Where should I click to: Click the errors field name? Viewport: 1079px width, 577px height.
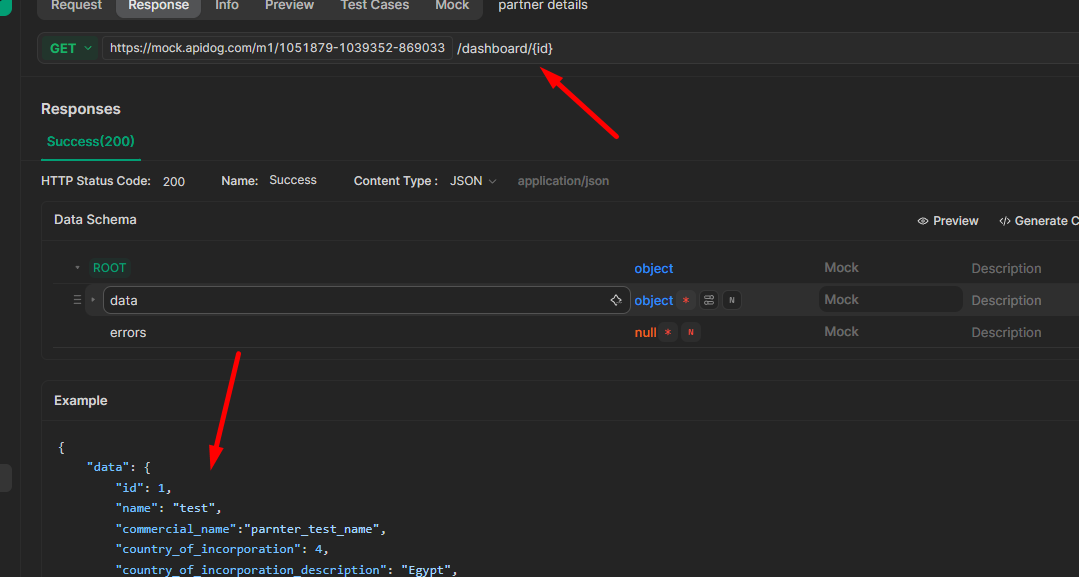point(128,333)
